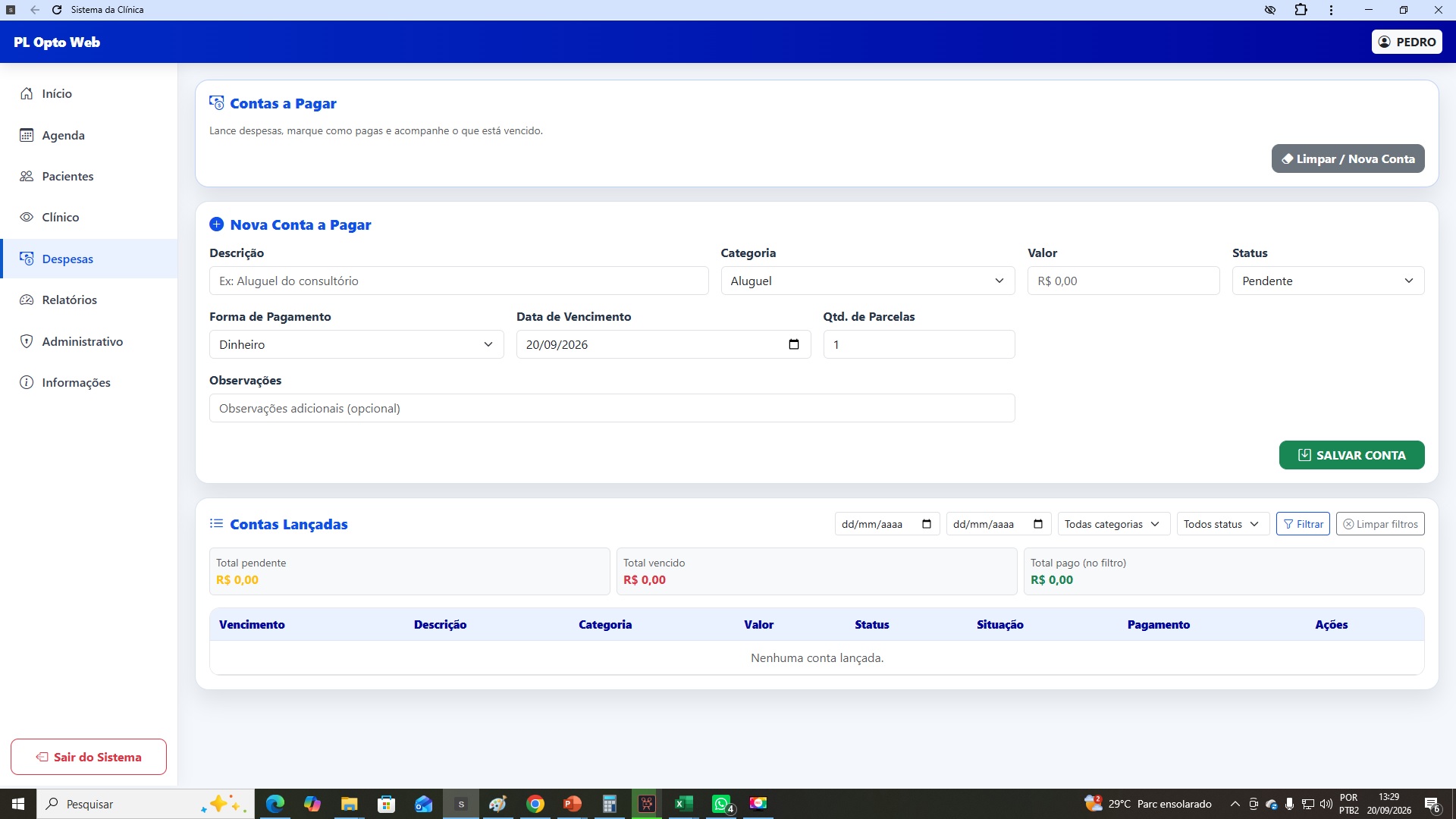Viewport: 1456px width, 819px height.
Task: Click the Vencimento column header
Action: pyautogui.click(x=252, y=624)
